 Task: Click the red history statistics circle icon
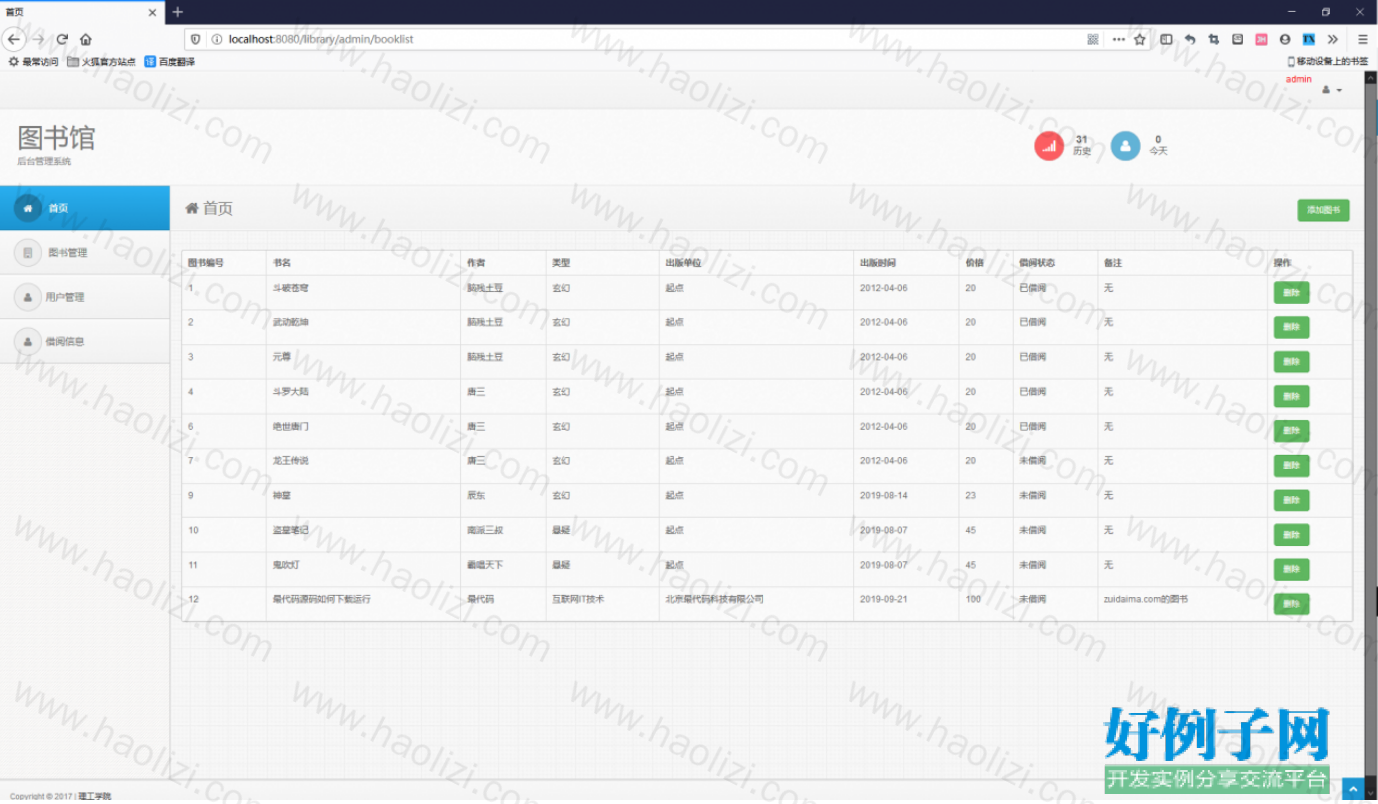[1049, 146]
